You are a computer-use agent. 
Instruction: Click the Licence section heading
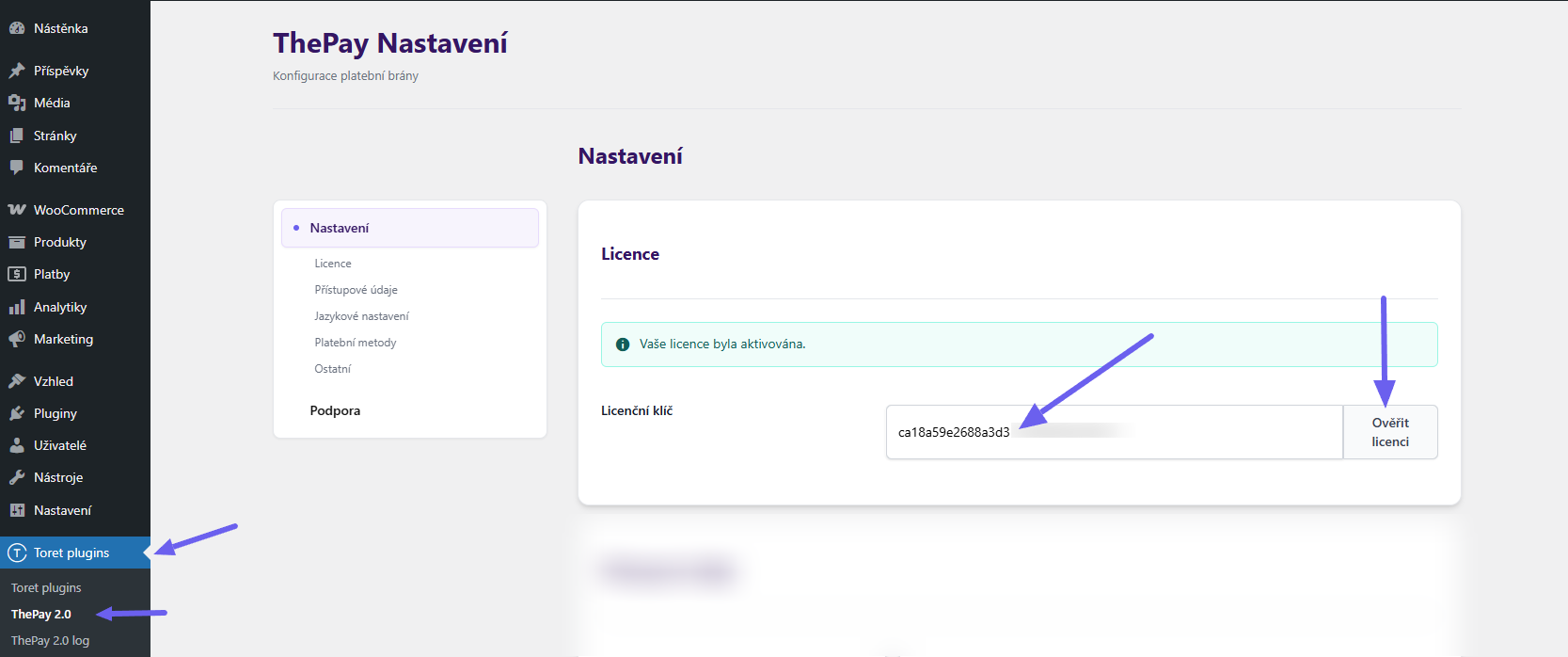630,254
